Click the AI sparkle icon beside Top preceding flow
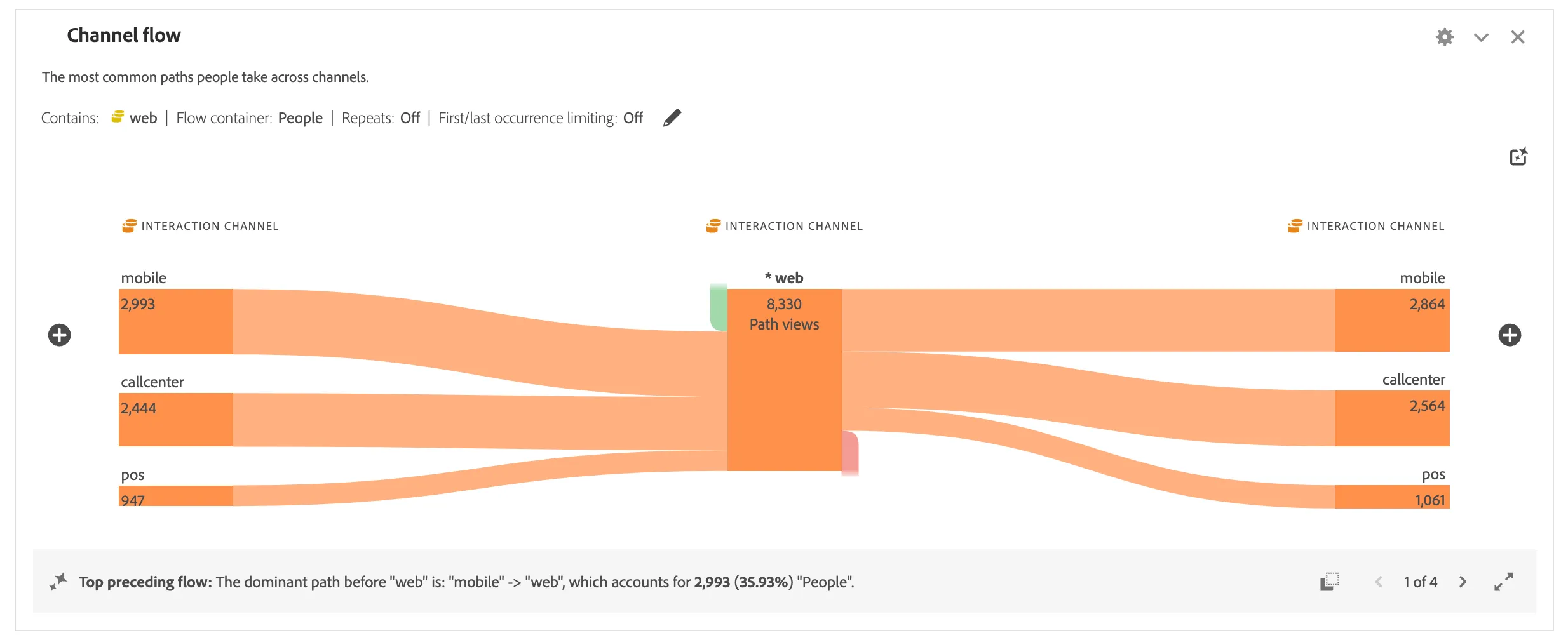This screenshot has height=640, width=1568. point(58,582)
